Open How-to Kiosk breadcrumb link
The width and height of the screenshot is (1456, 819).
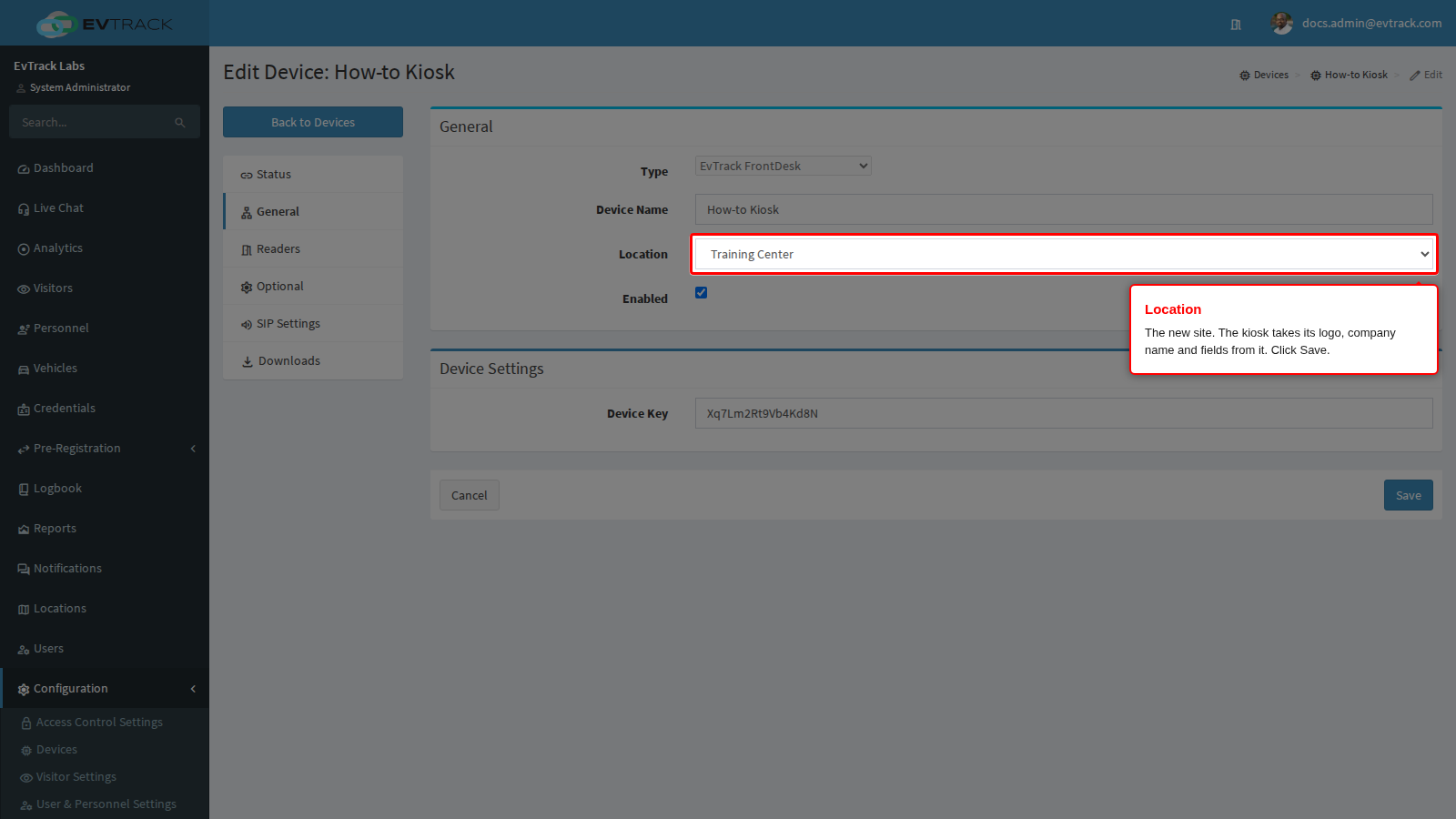tap(1349, 75)
